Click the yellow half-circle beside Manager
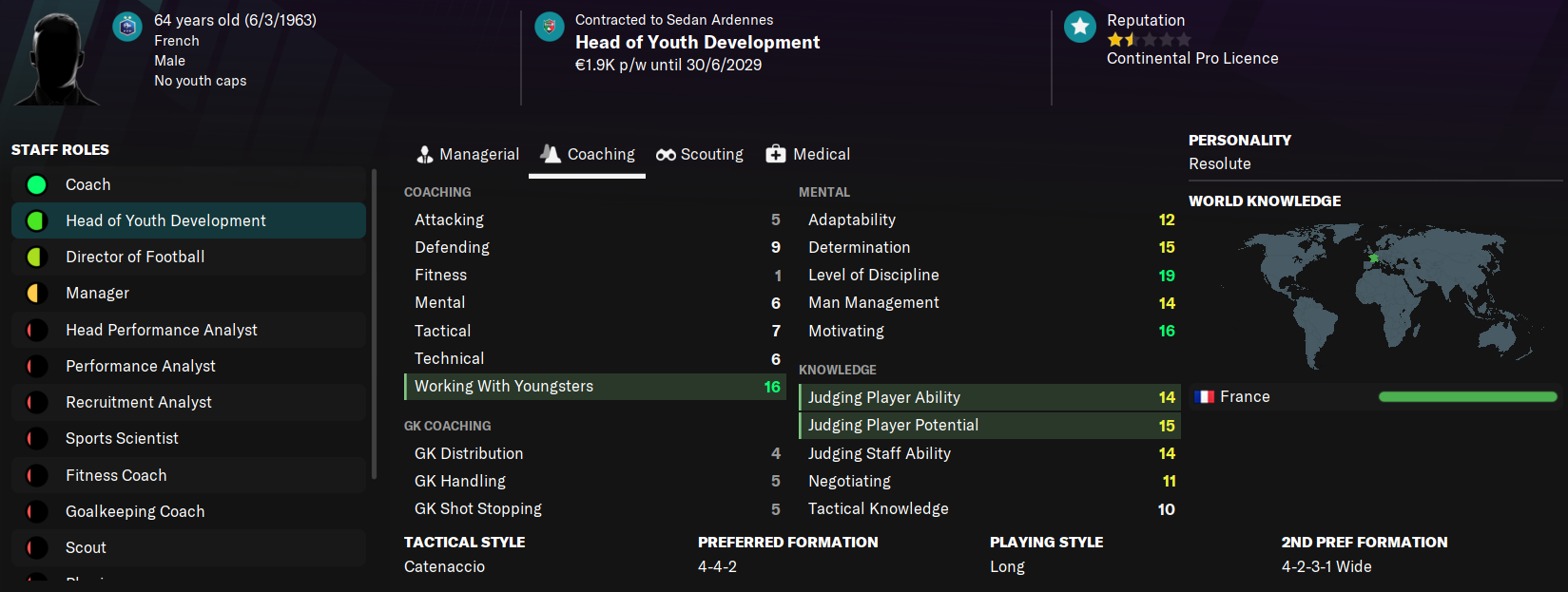This screenshot has width=1568, height=592. click(37, 294)
